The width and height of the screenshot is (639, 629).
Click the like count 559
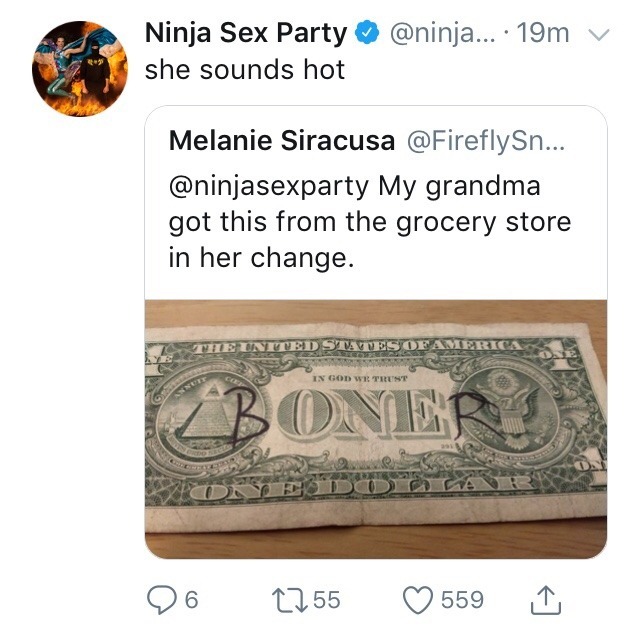462,600
